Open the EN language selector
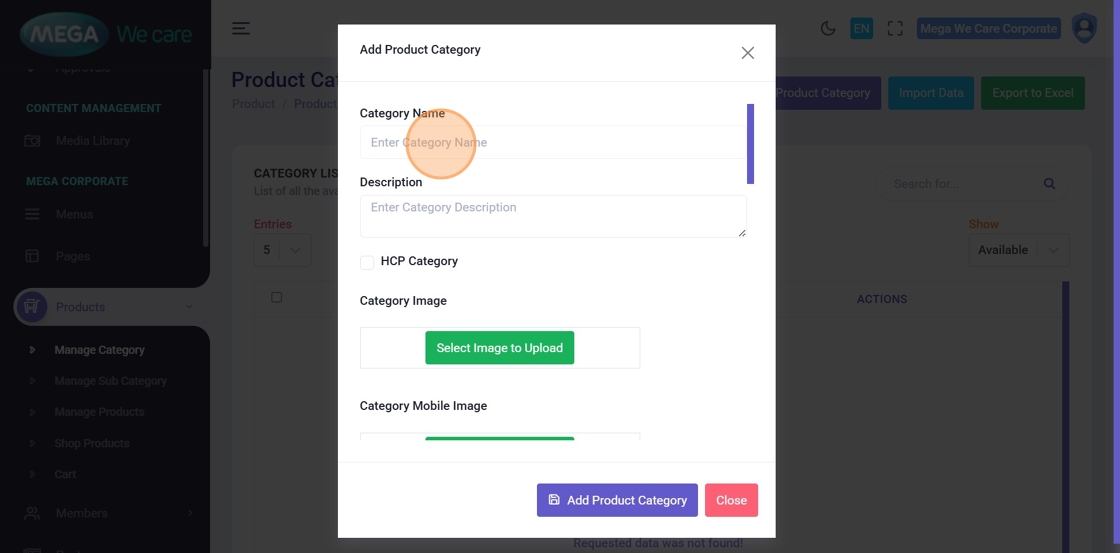 (861, 28)
